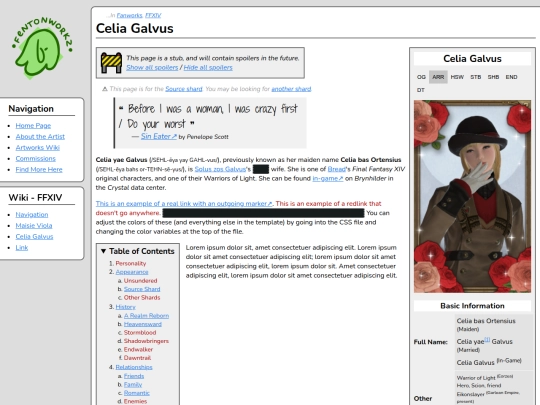The width and height of the screenshot is (540, 405).
Task: Jump to Stormblood subsection
Action: coord(140,333)
